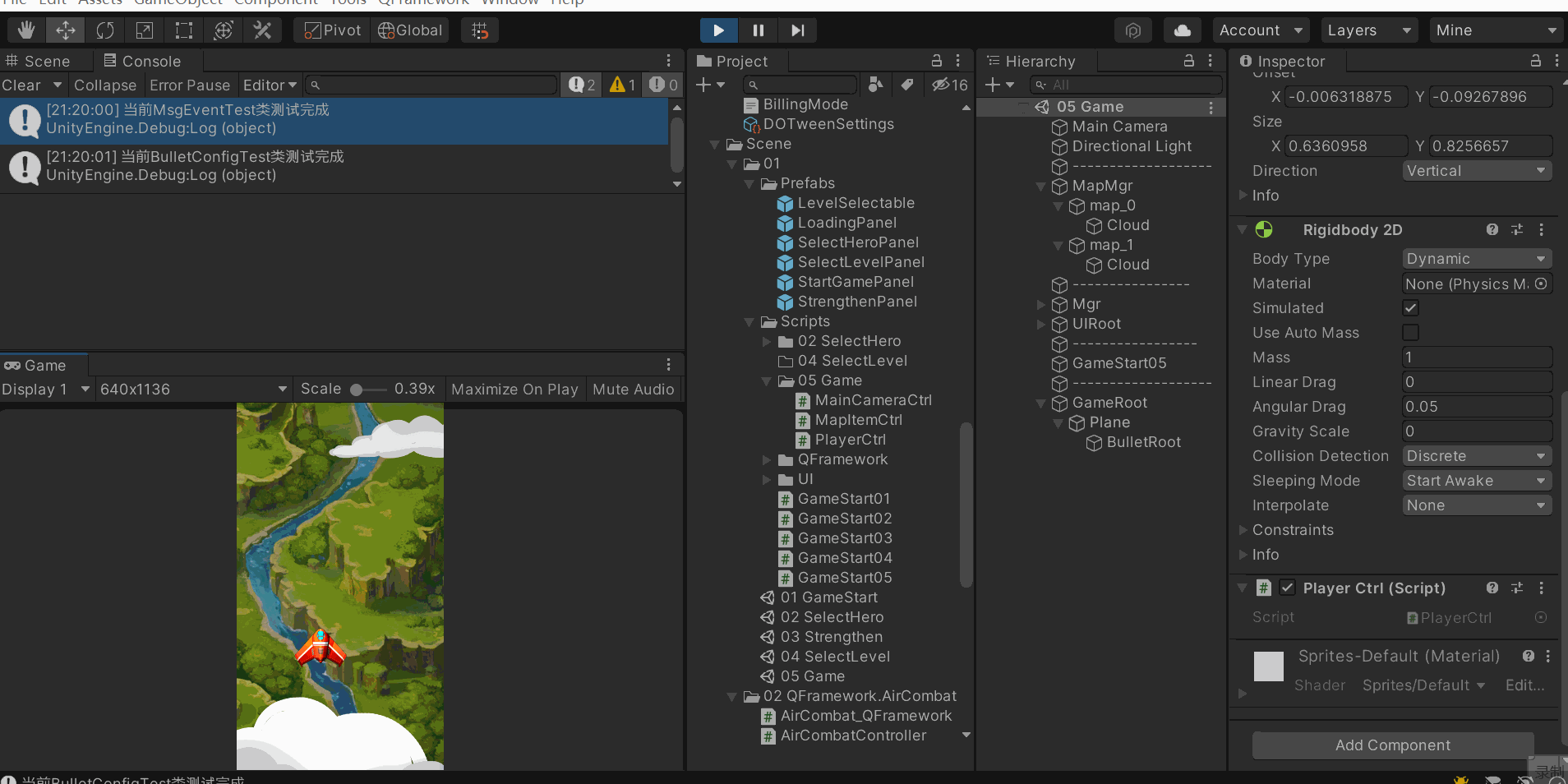1568x784 pixels.
Task: Select Project panel tab
Action: [732, 61]
